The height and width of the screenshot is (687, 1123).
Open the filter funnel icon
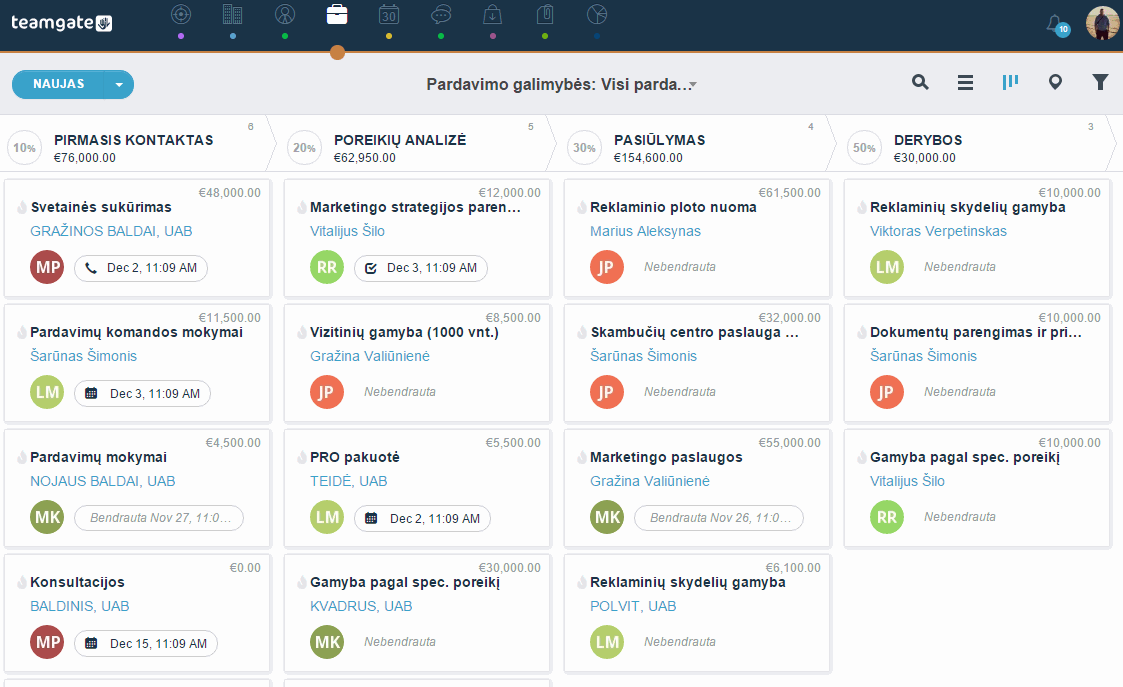(x=1100, y=82)
